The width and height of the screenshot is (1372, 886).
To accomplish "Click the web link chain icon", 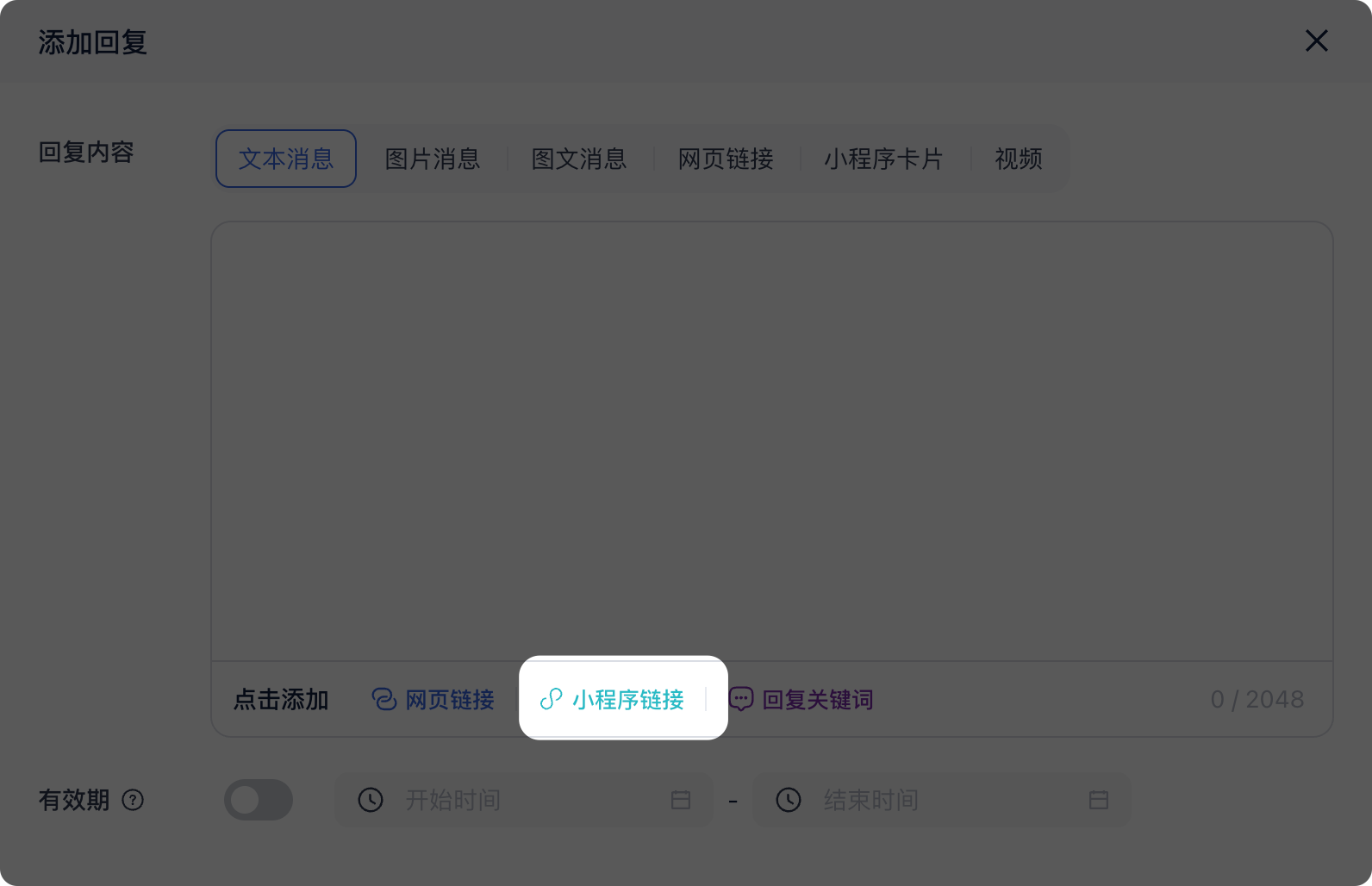I will 384,699.
